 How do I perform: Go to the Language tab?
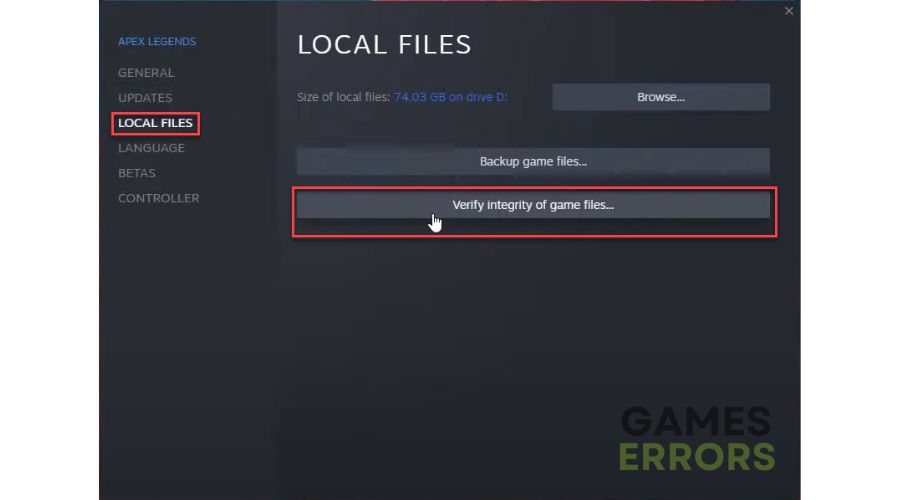click(x=151, y=148)
